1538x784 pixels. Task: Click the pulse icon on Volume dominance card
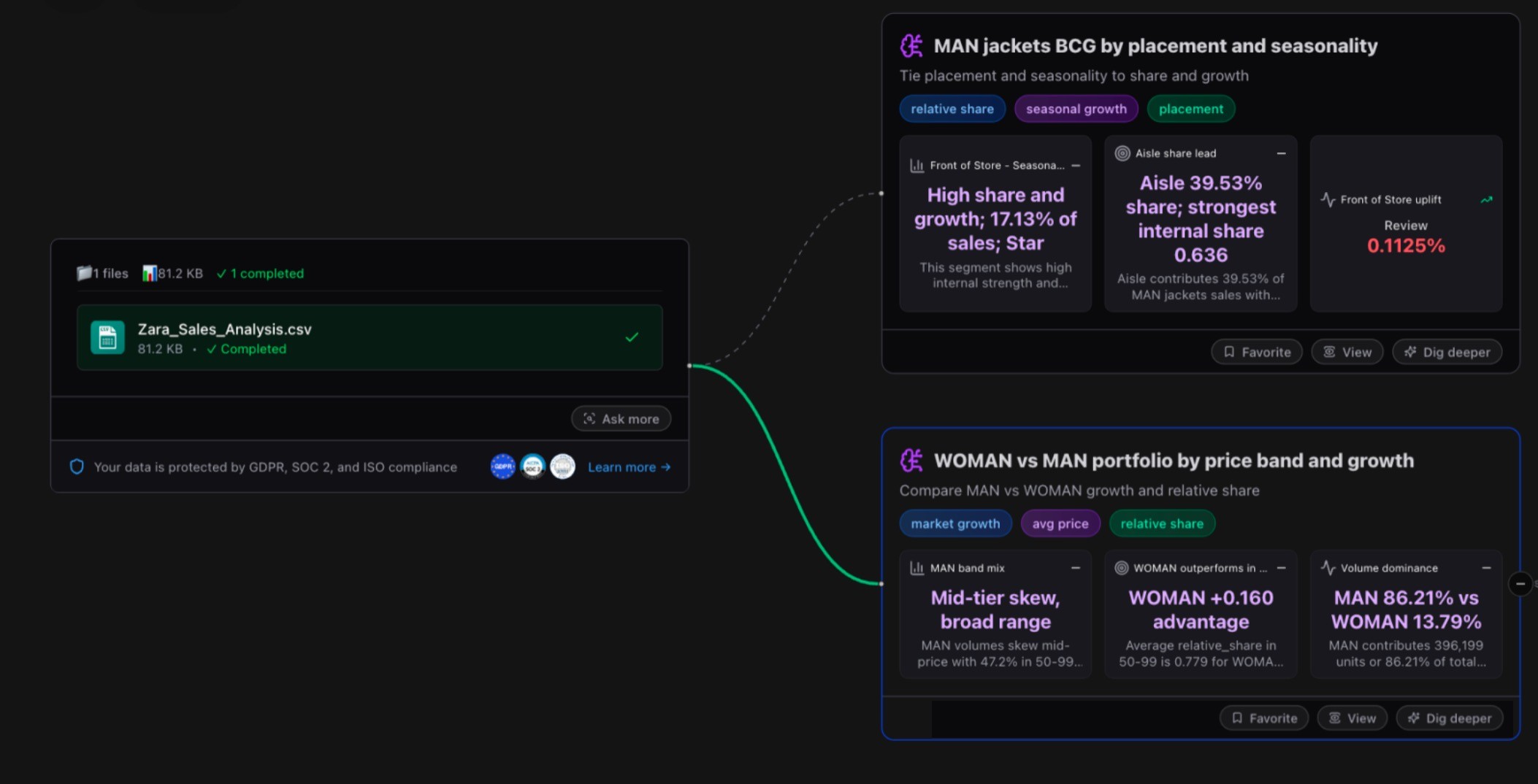[1328, 568]
